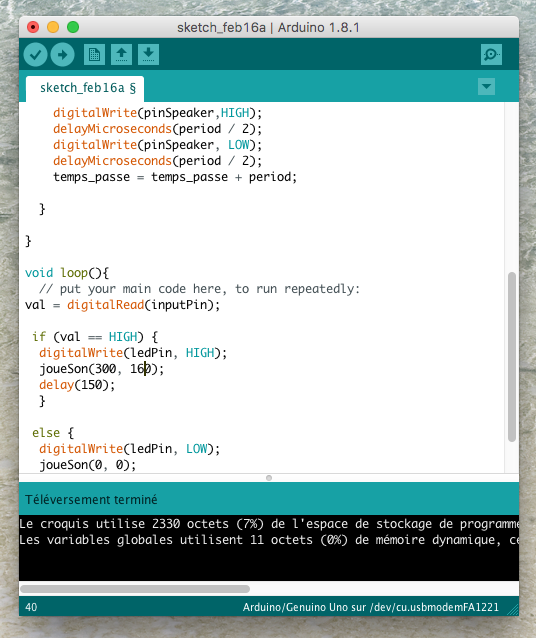The image size is (536, 638).
Task: Click the green zoom window button
Action: 73,27
